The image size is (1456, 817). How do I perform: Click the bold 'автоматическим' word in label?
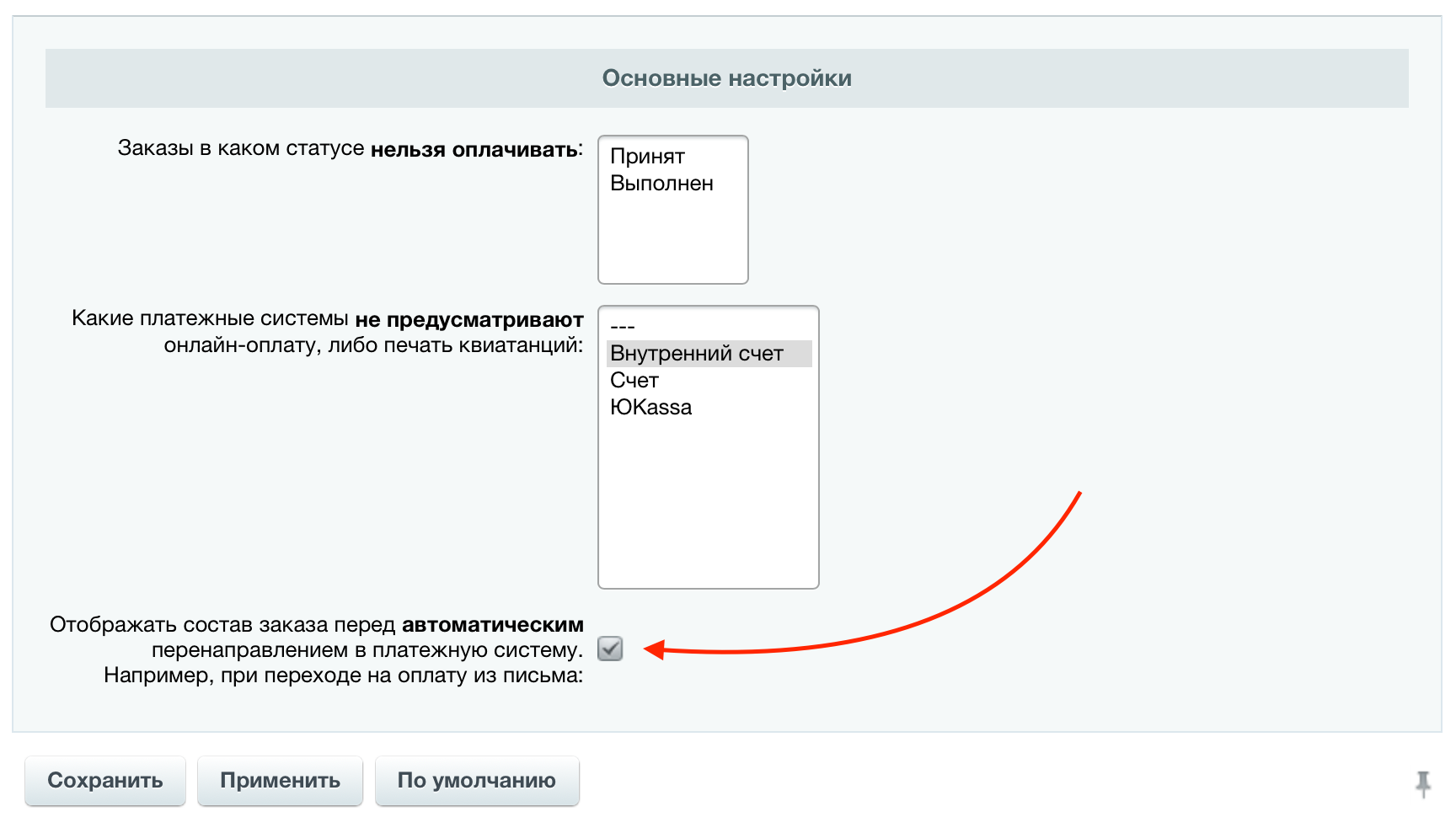pyautogui.click(x=492, y=625)
